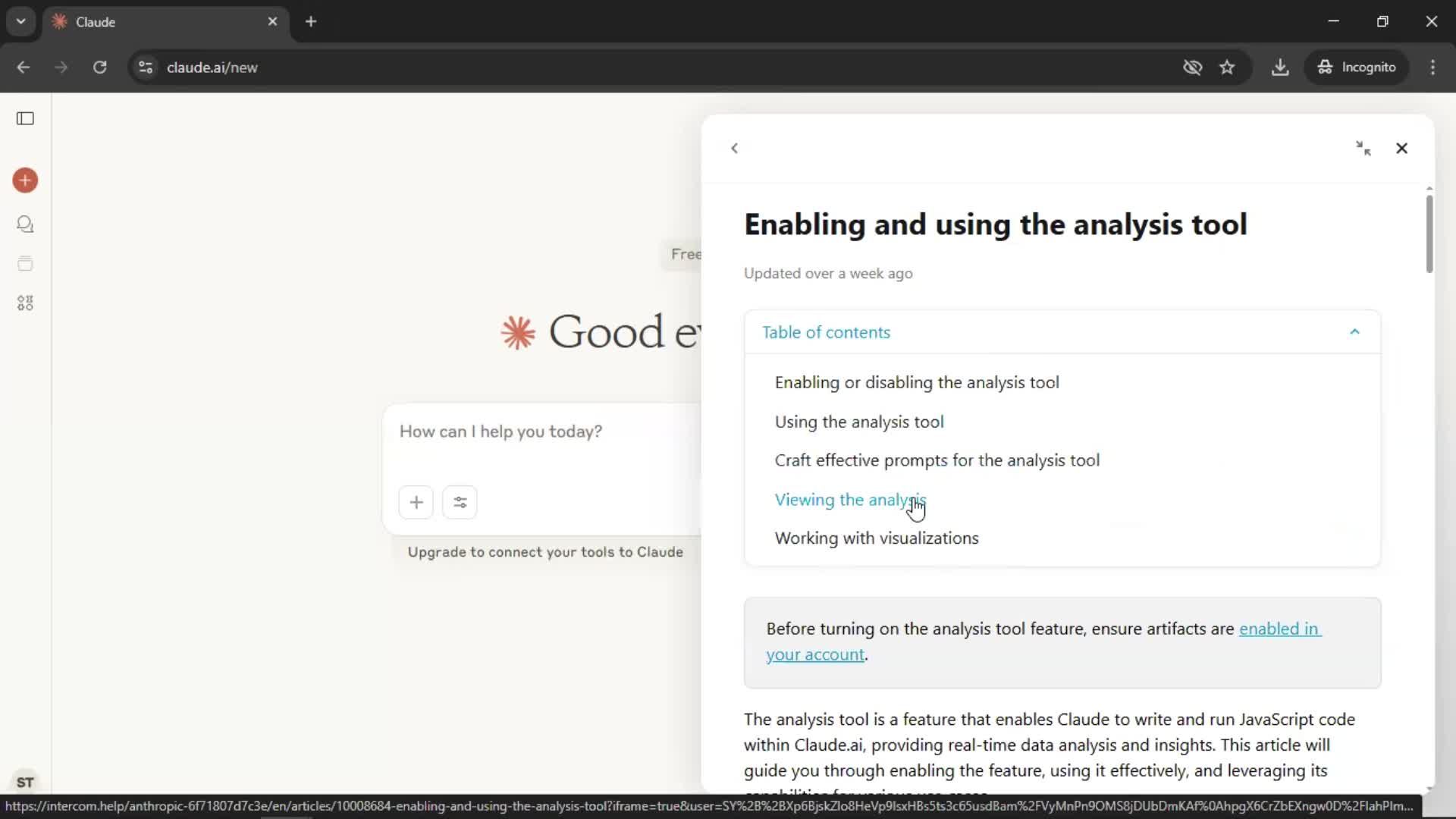
Task: Click the attachment plus button in the prompt box
Action: pyautogui.click(x=416, y=502)
